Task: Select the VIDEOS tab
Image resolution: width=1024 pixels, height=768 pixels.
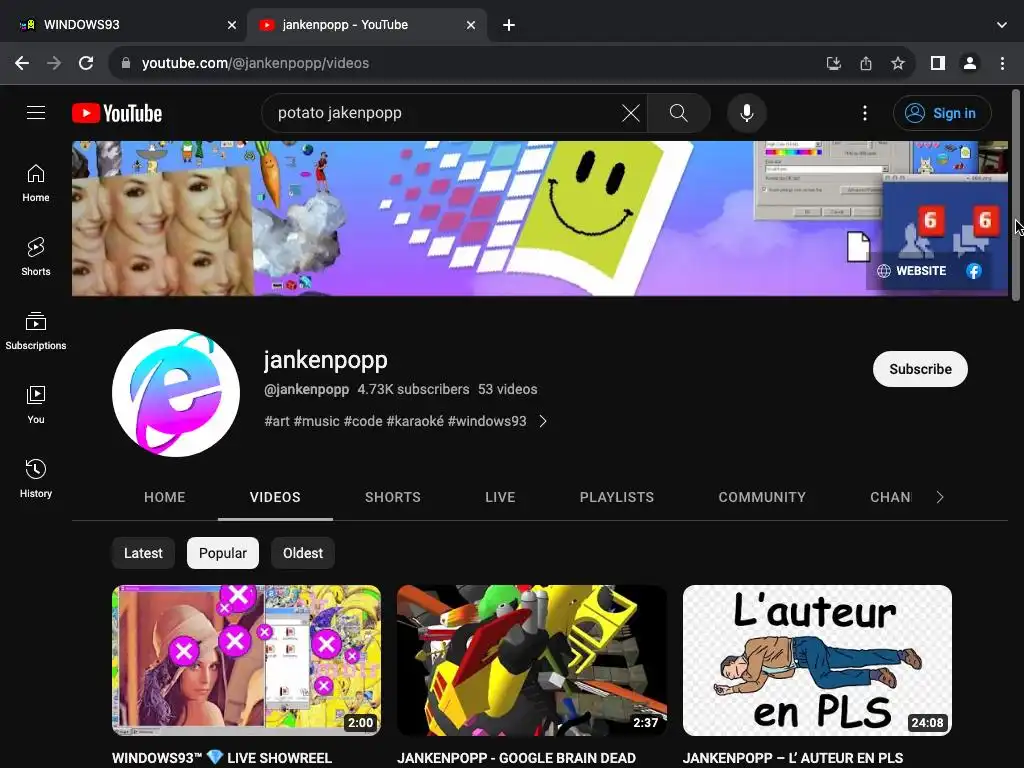Action: 275,497
